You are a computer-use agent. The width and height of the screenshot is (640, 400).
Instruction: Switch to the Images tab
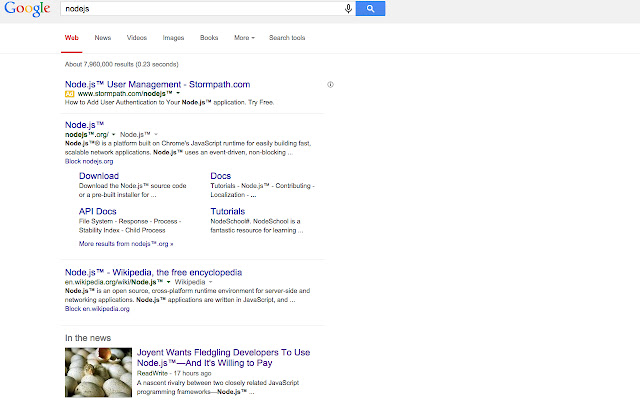(x=173, y=38)
